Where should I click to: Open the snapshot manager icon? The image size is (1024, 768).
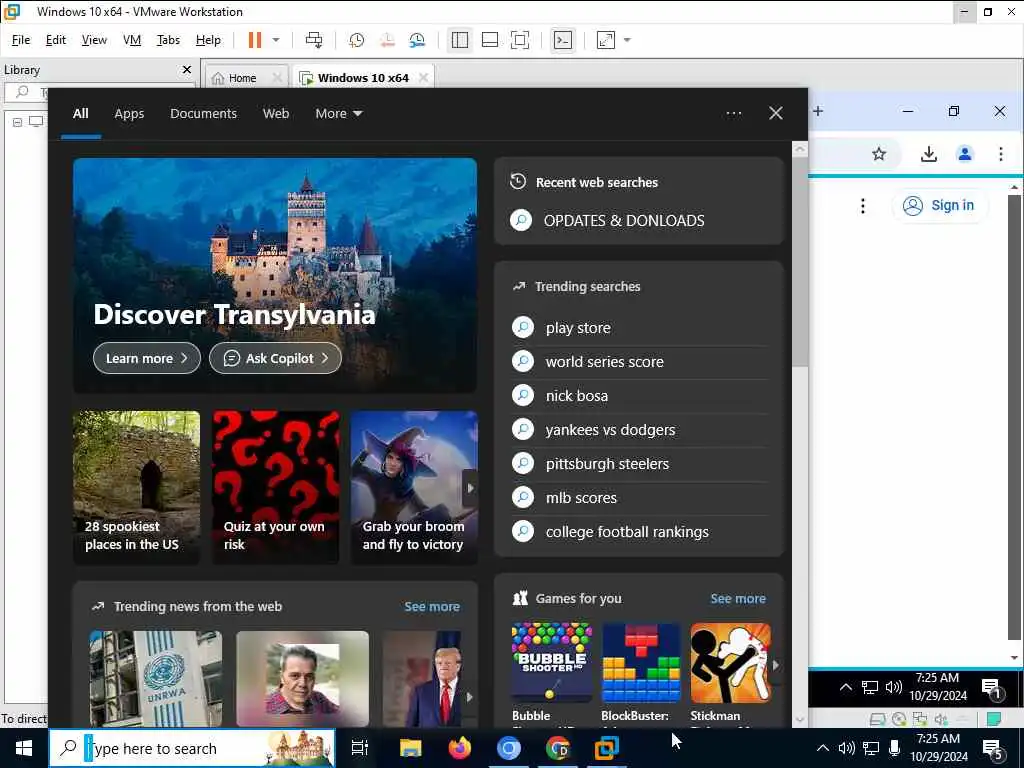coord(417,40)
